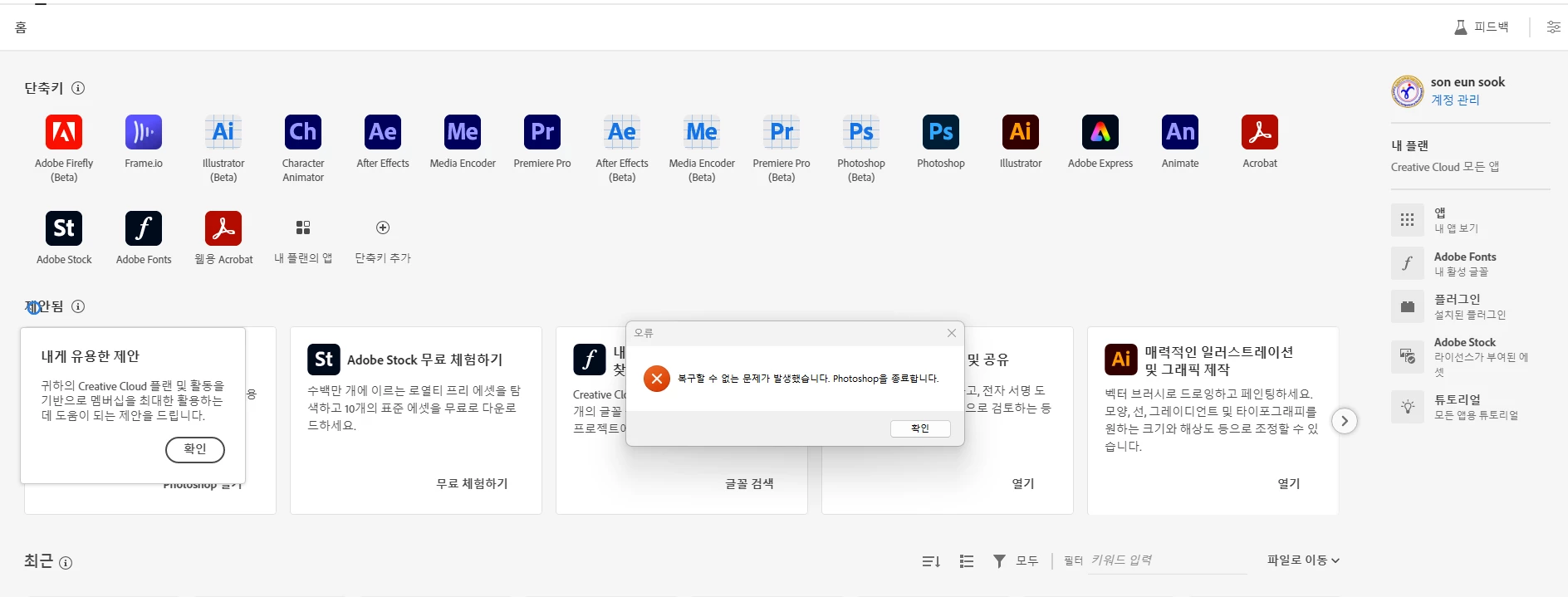1568x597 pixels.
Task: Click 확인 in the error dialog
Action: click(920, 428)
